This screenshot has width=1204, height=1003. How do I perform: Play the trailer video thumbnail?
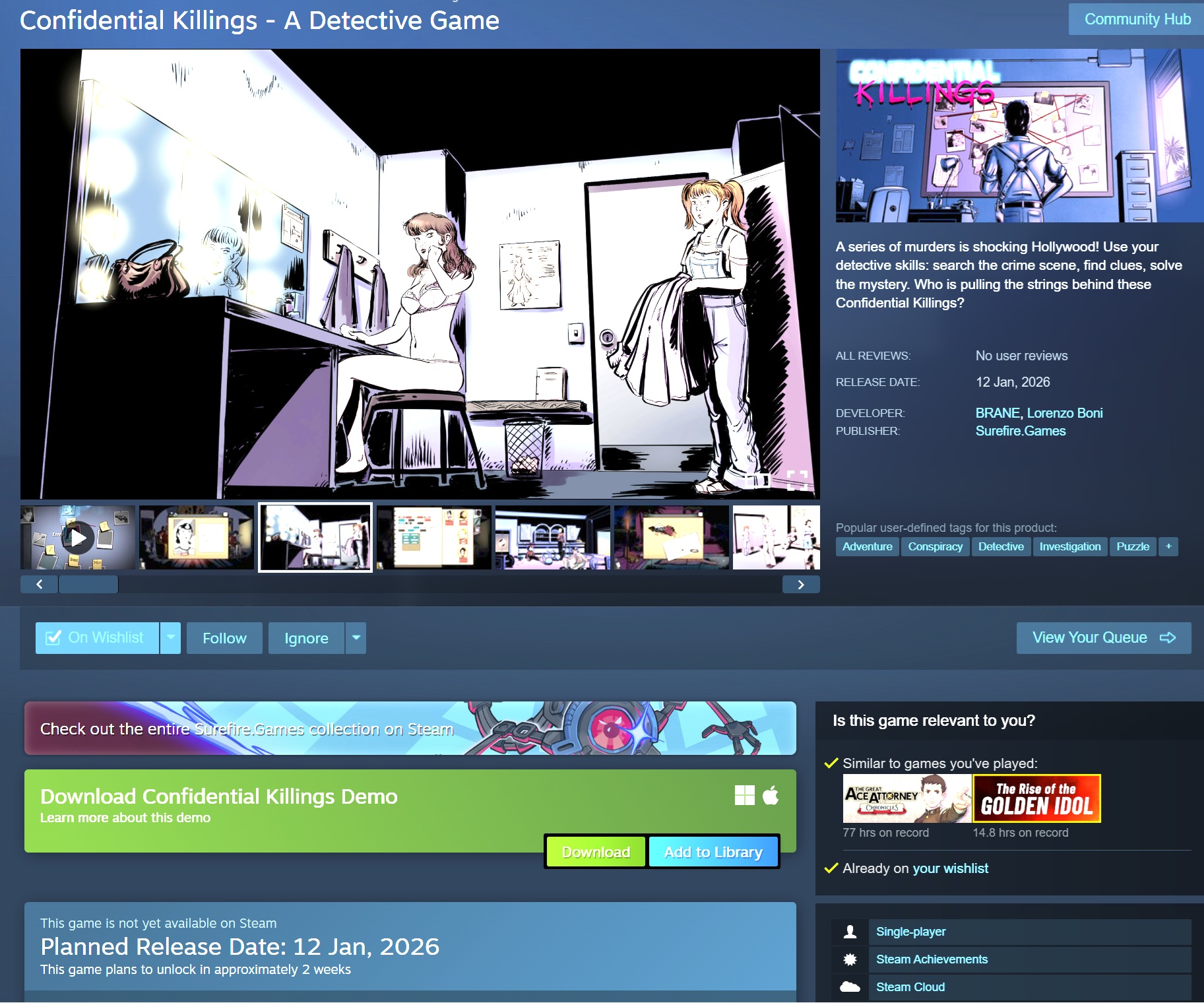click(78, 538)
